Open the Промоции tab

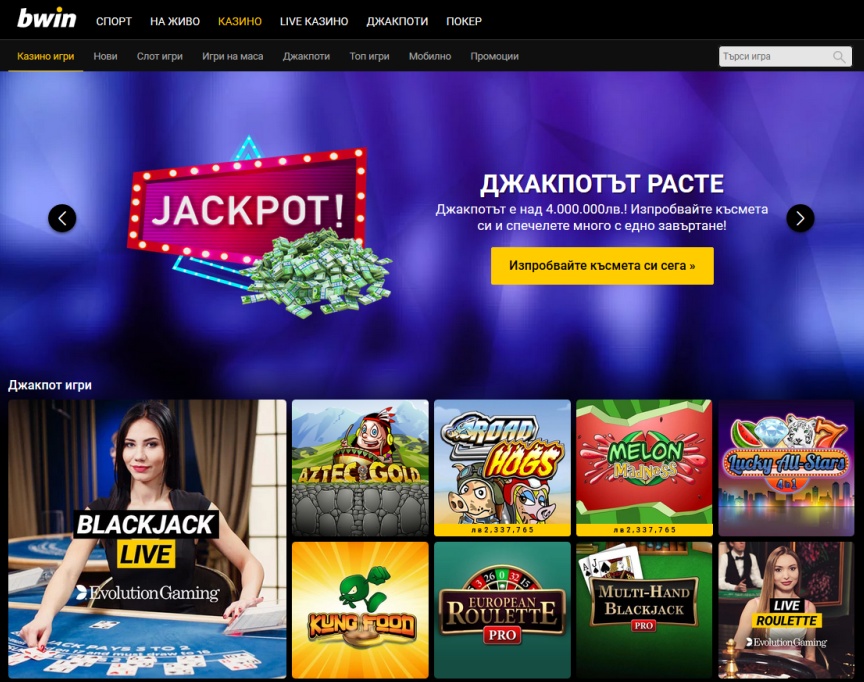(x=494, y=56)
